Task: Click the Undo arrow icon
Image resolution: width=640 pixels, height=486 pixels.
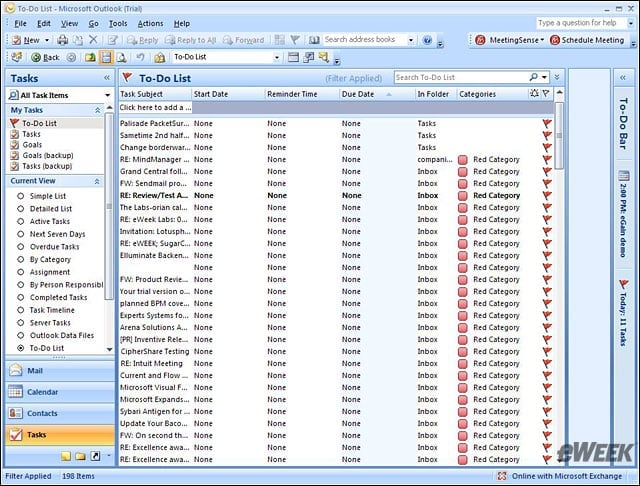Action: coord(140,57)
